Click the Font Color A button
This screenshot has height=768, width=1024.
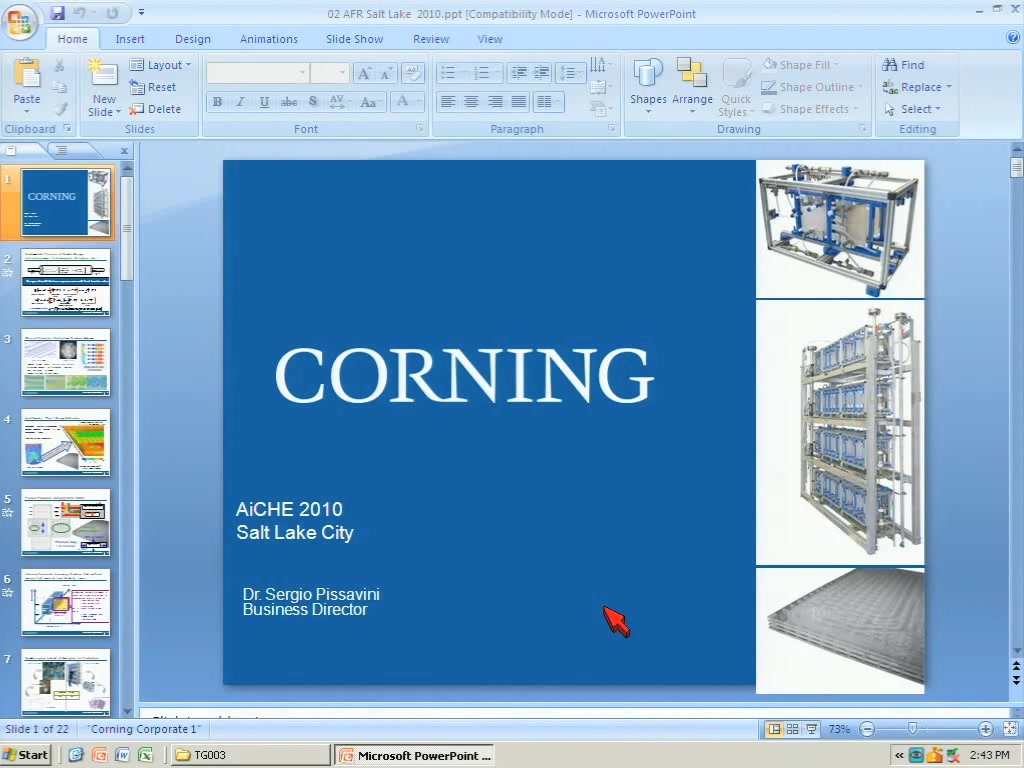pos(402,101)
